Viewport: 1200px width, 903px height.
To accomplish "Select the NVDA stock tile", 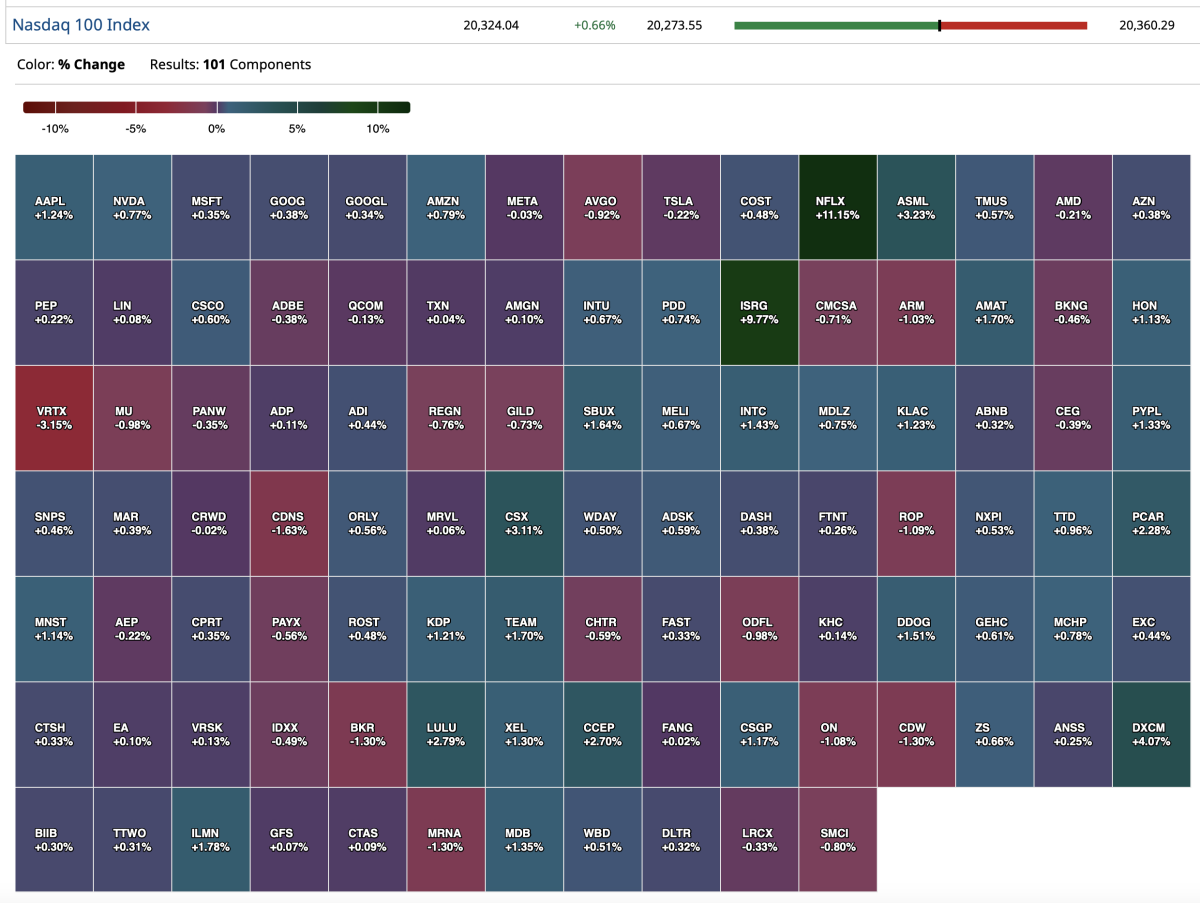I will (132, 207).
